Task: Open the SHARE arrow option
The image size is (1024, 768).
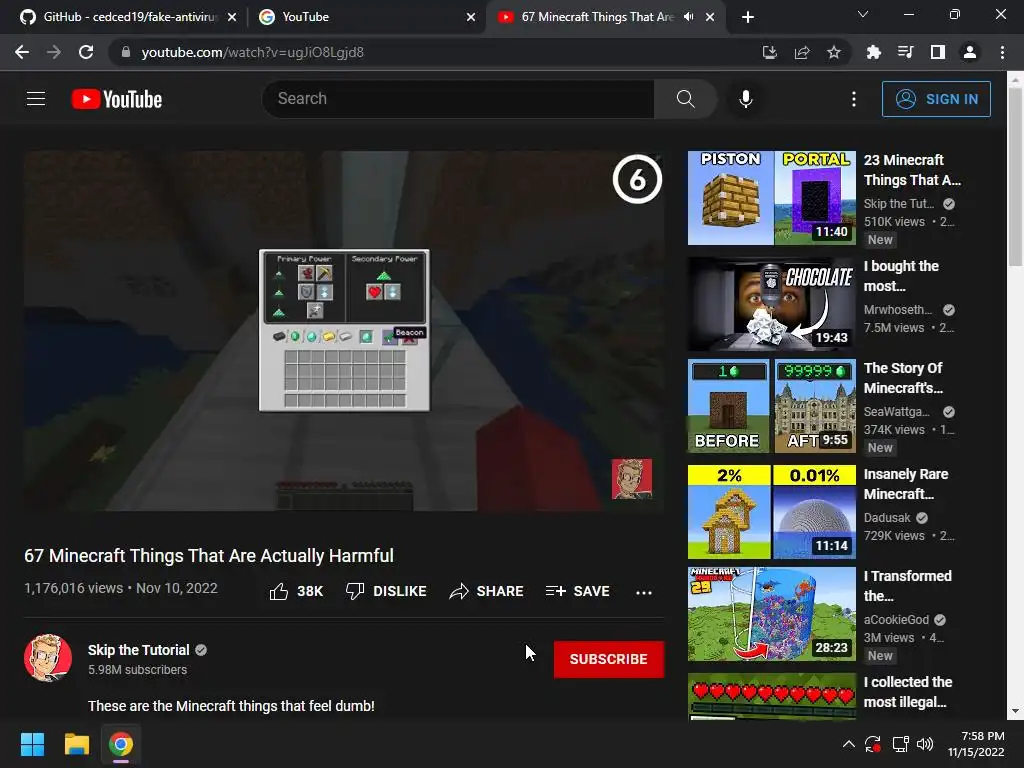Action: 487,591
